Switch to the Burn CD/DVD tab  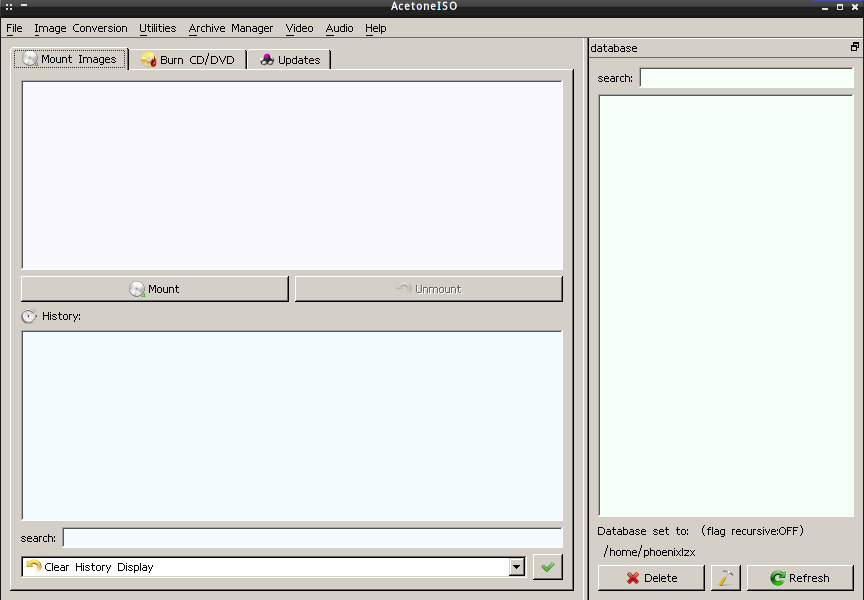tap(188, 60)
